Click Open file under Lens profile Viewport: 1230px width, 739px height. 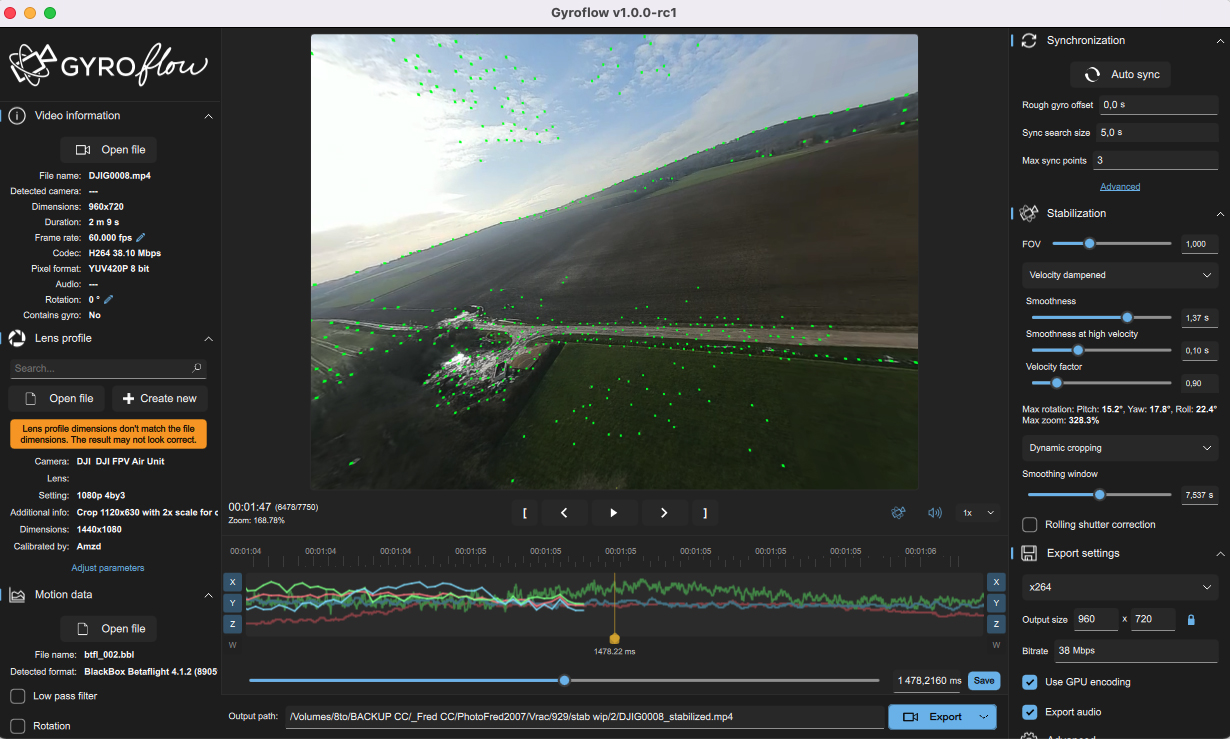coord(57,398)
